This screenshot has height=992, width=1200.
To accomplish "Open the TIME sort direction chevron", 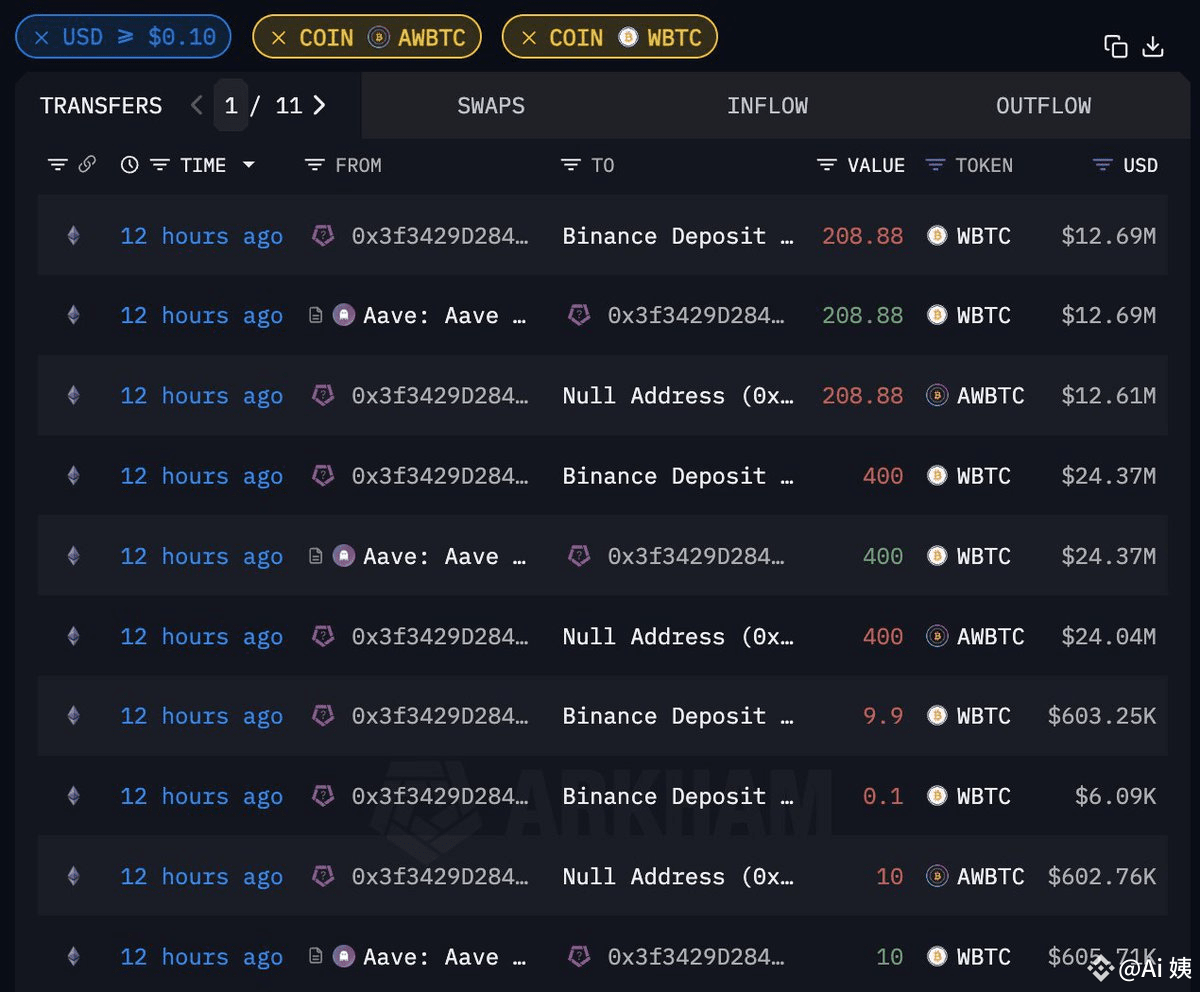I will click(x=248, y=166).
